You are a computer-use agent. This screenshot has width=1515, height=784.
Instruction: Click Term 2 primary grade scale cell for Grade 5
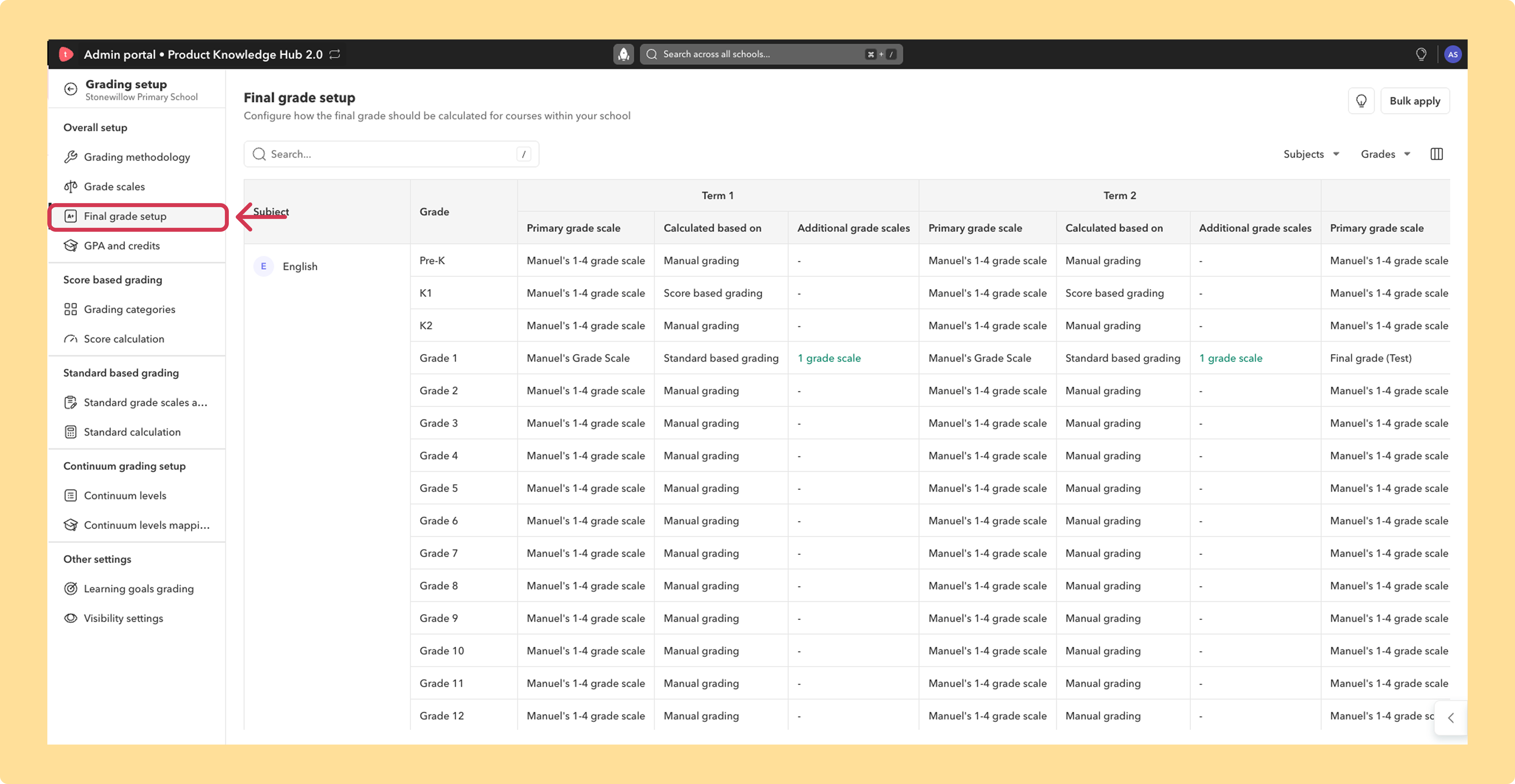coord(988,488)
